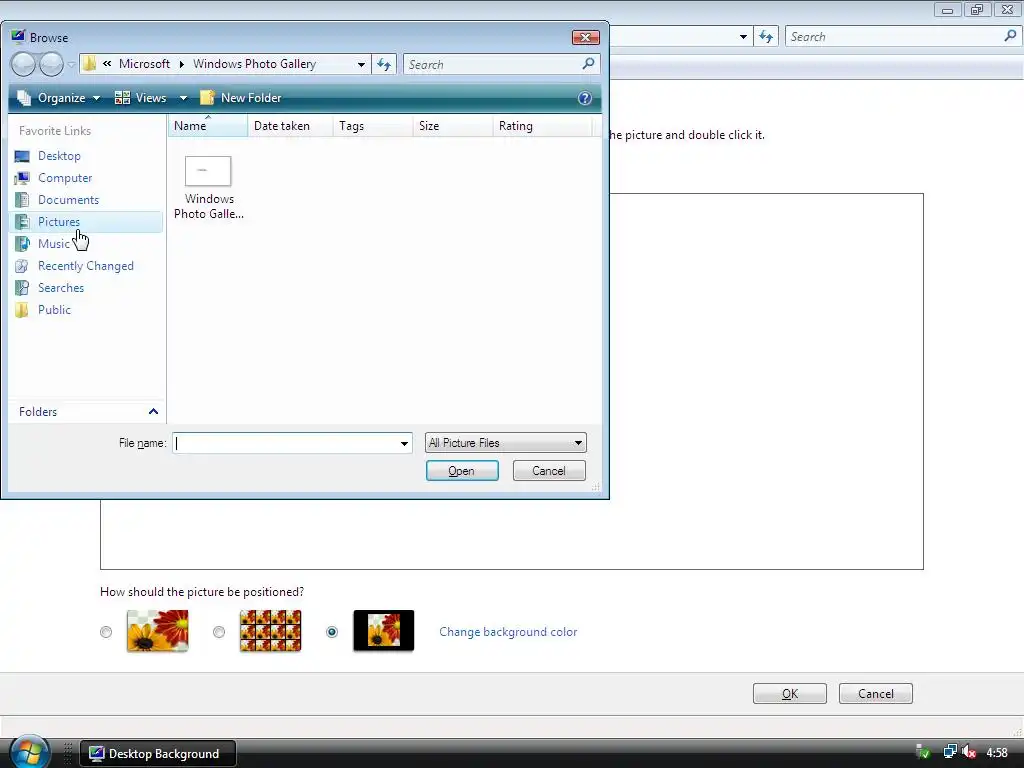Screen dimensions: 1024x768
Task: Click the Views toolbar button
Action: click(x=142, y=98)
